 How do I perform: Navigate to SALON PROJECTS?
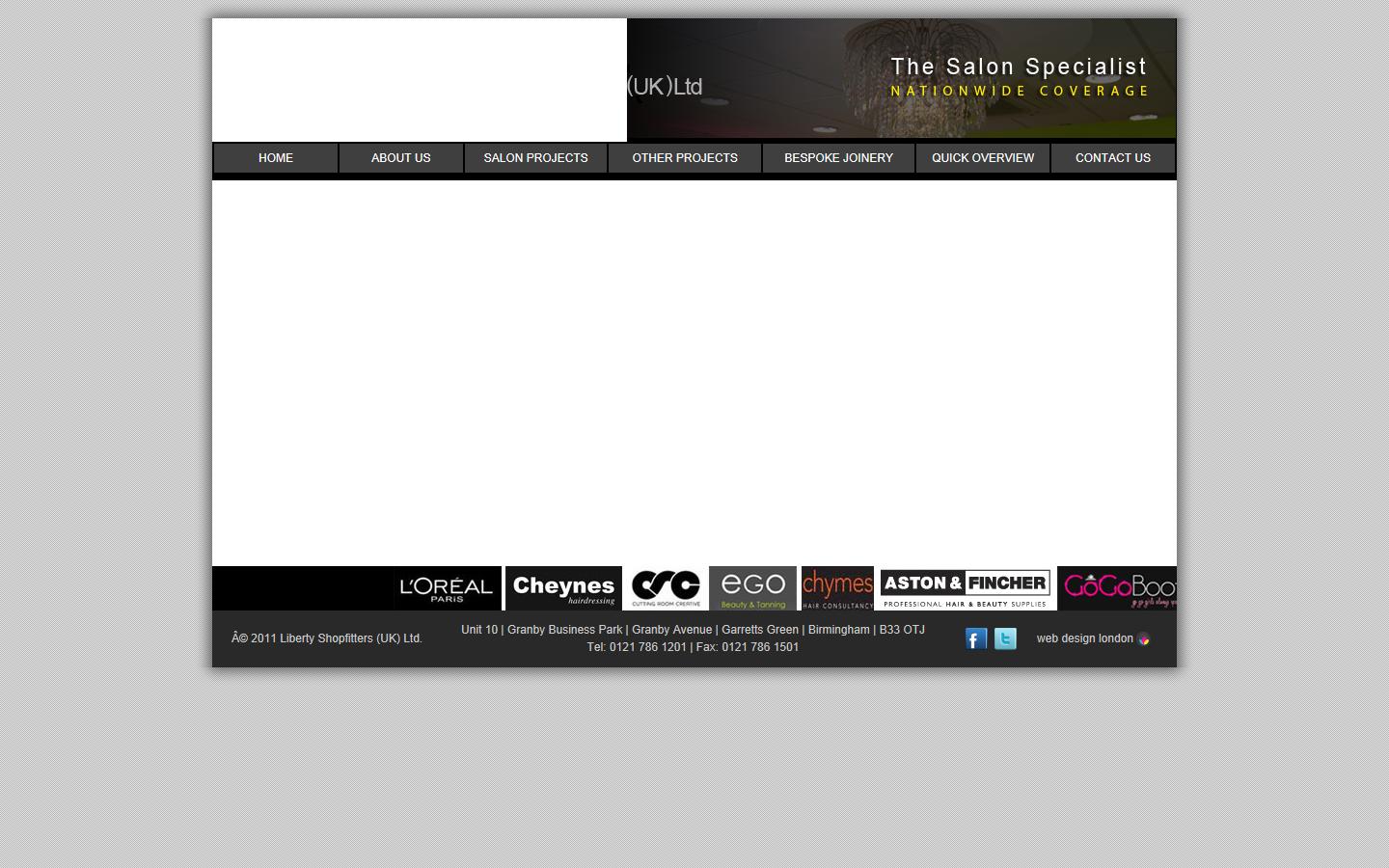click(535, 157)
